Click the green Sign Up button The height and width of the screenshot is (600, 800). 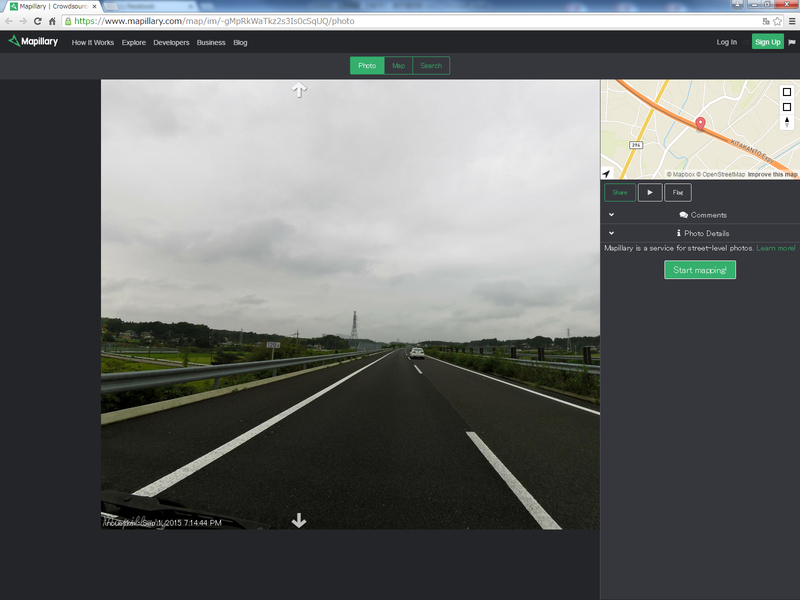(768, 42)
